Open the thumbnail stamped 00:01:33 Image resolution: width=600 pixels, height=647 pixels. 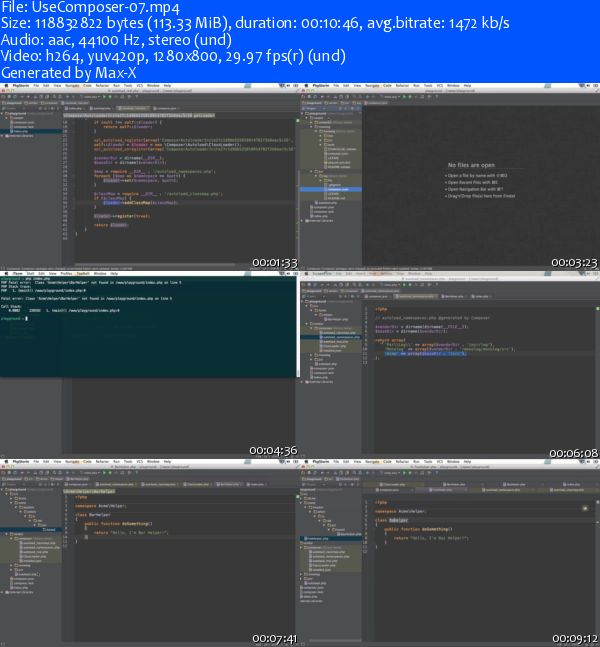pos(149,176)
